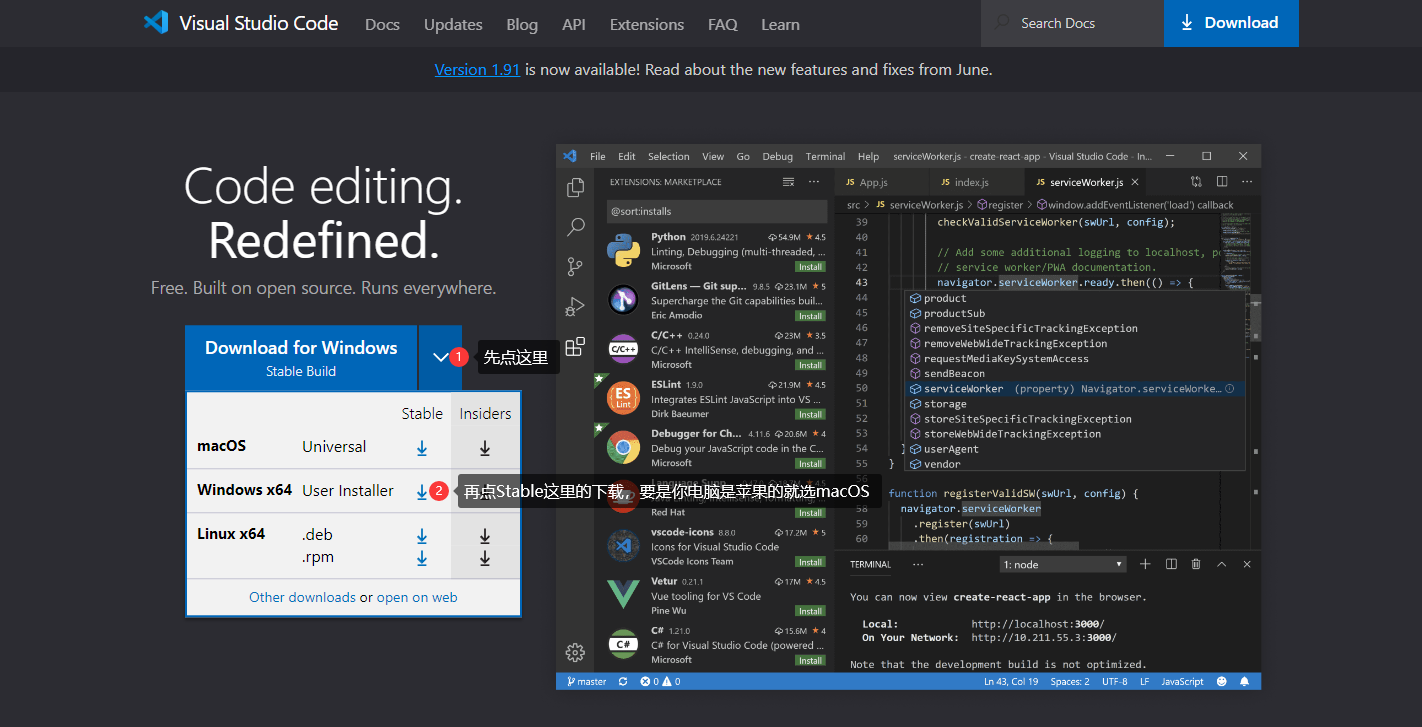Open the open on web link
The width and height of the screenshot is (1422, 727).
tap(417, 597)
